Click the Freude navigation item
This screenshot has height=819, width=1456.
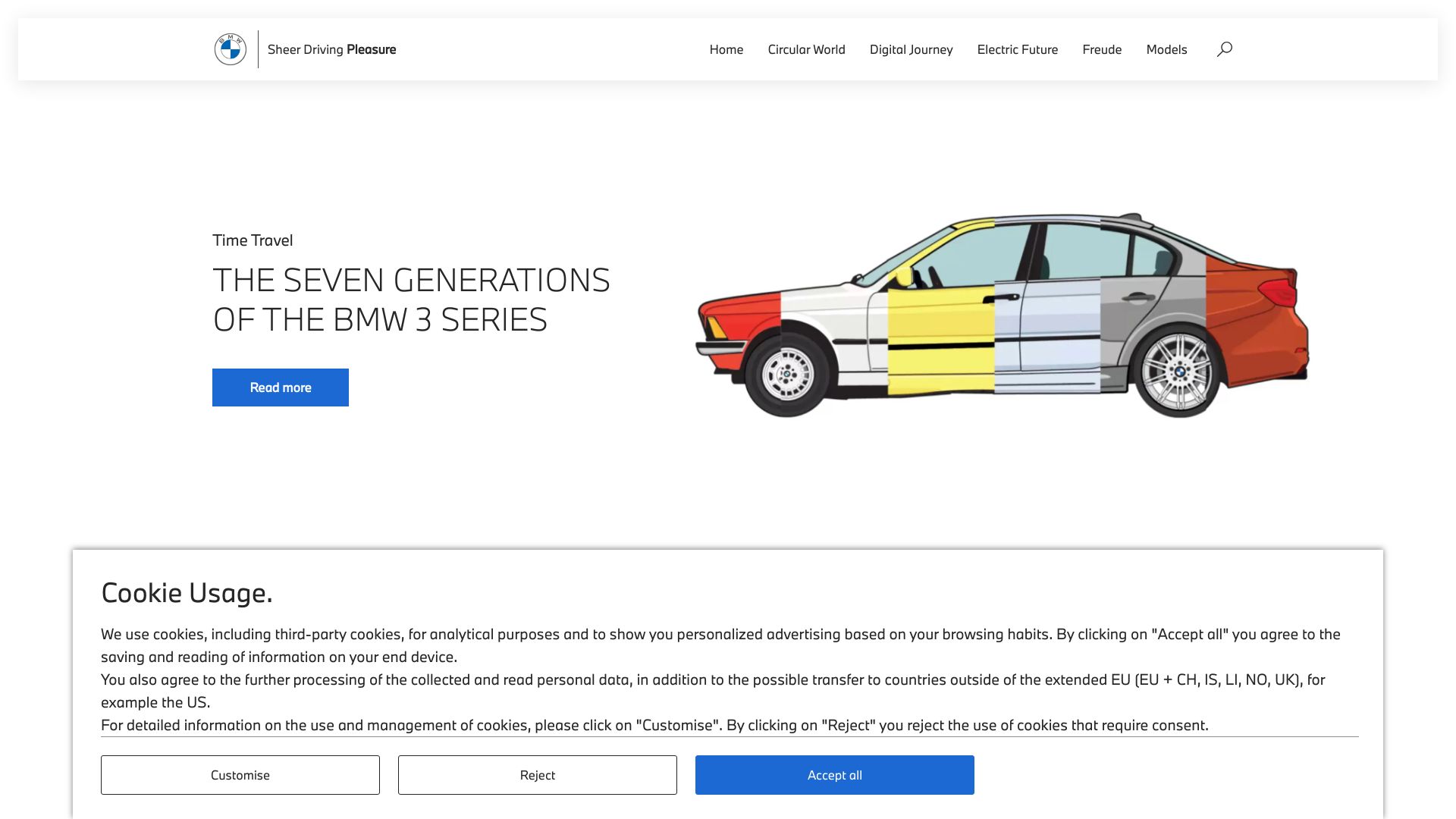coord(1101,49)
